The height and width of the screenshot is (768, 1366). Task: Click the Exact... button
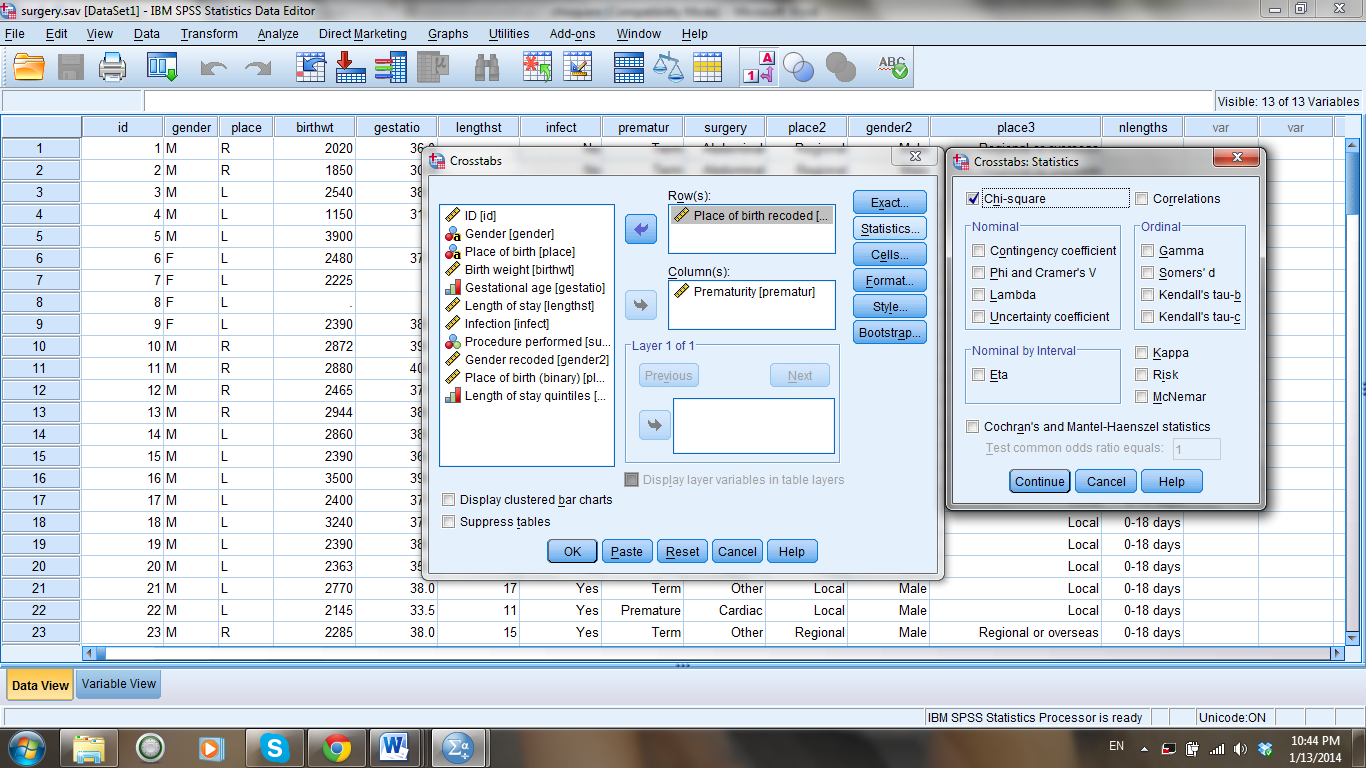coord(890,203)
